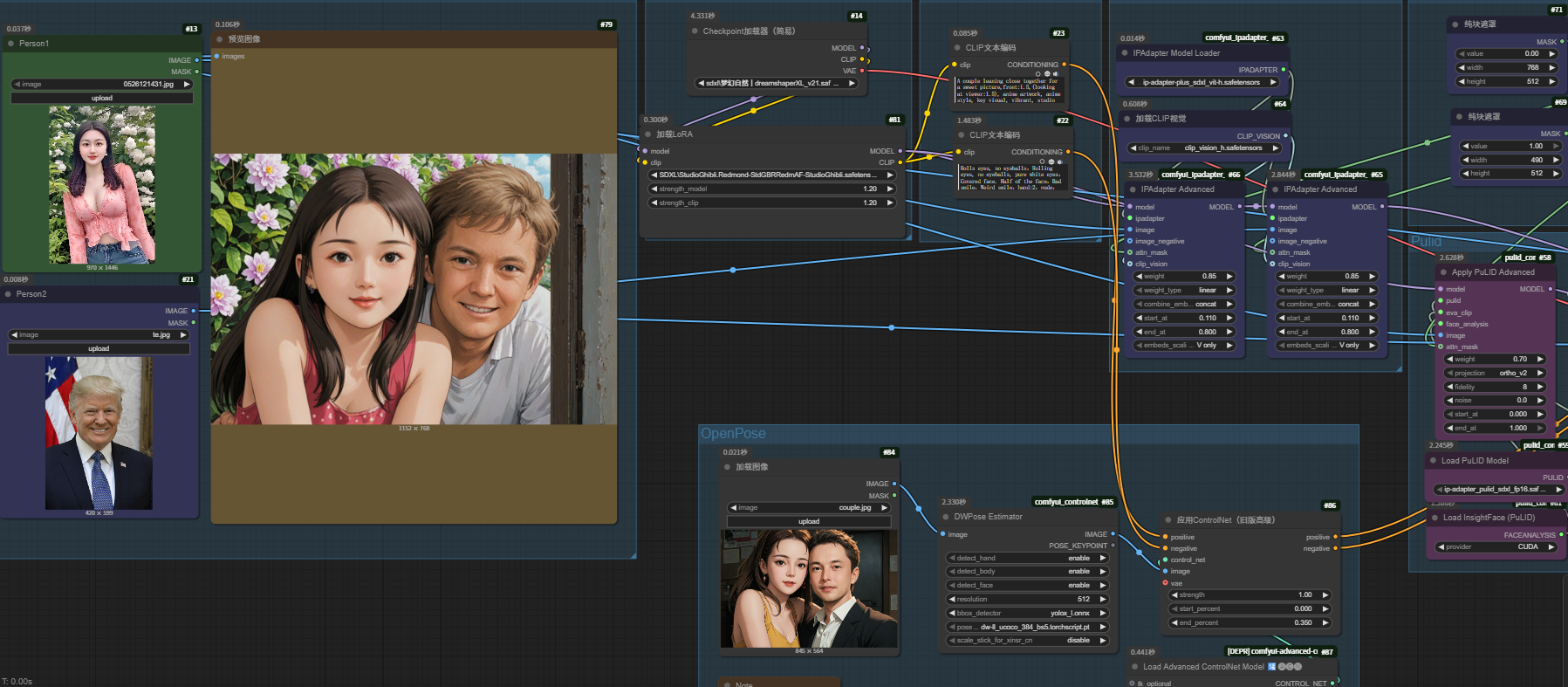The width and height of the screenshot is (1568, 687).
Task: Toggle detect_body enable in DWPose Estimator
Action: pos(1027,572)
